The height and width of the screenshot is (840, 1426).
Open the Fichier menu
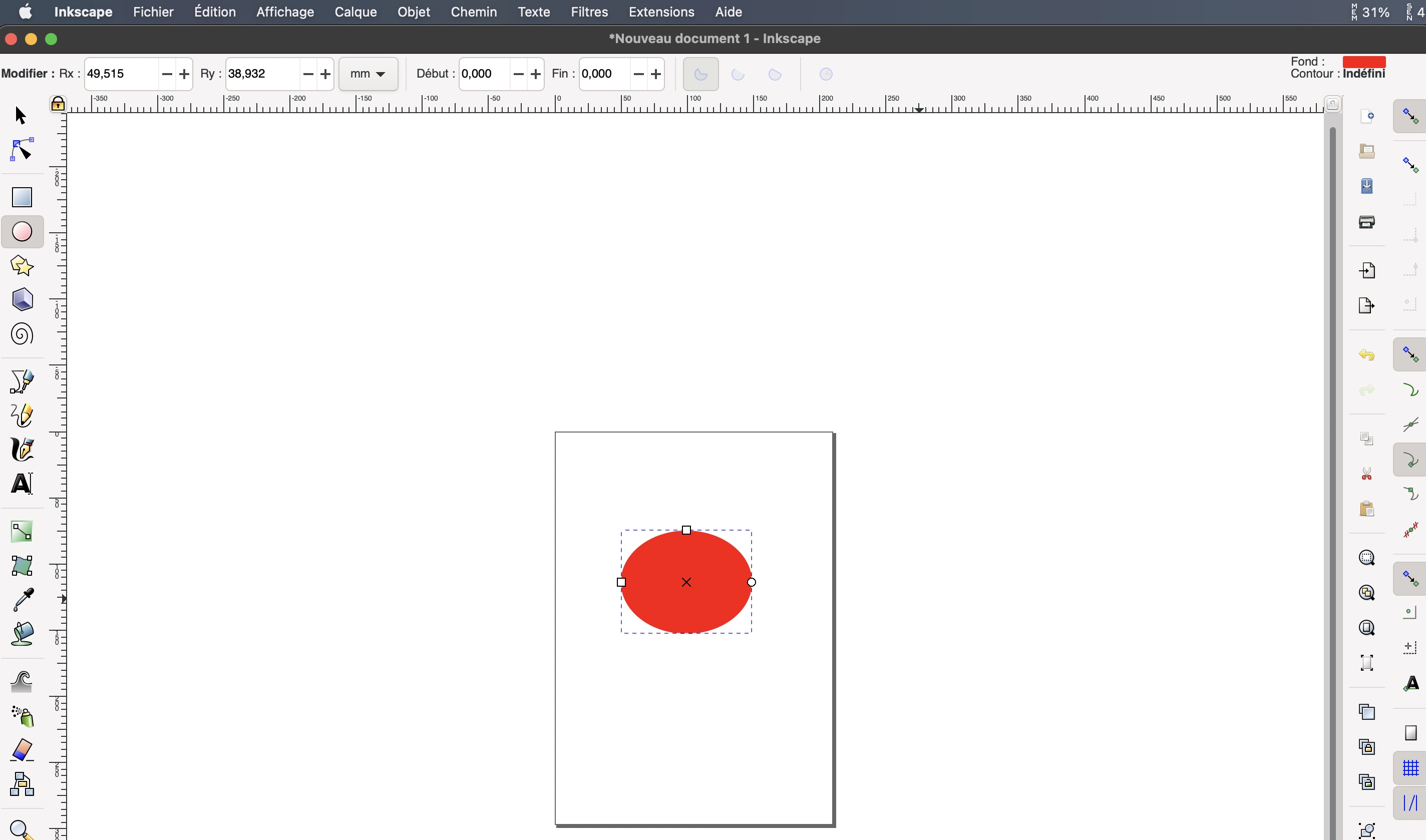tap(153, 12)
